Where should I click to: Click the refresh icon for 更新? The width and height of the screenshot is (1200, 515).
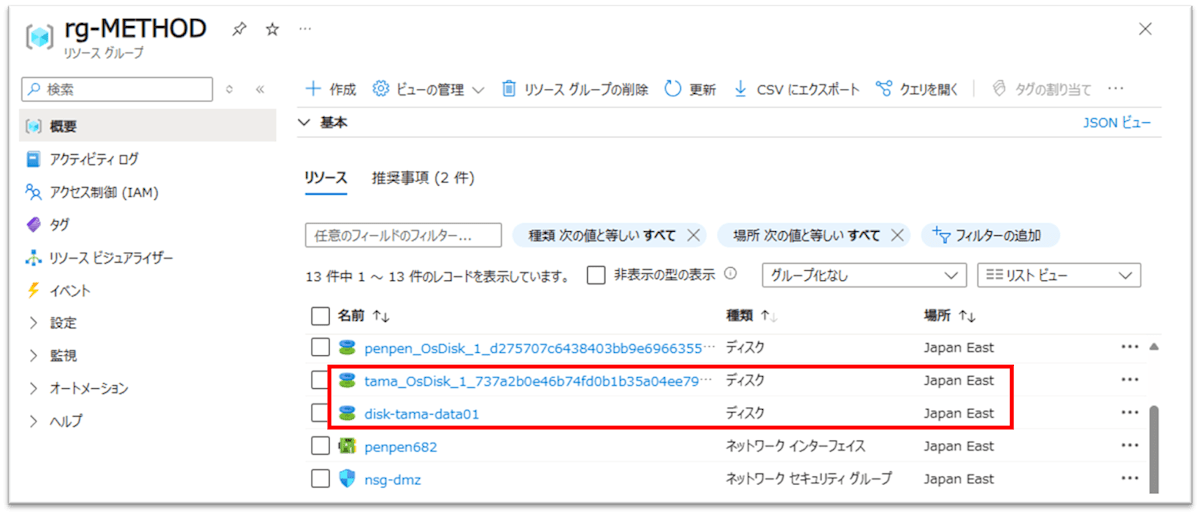[673, 89]
